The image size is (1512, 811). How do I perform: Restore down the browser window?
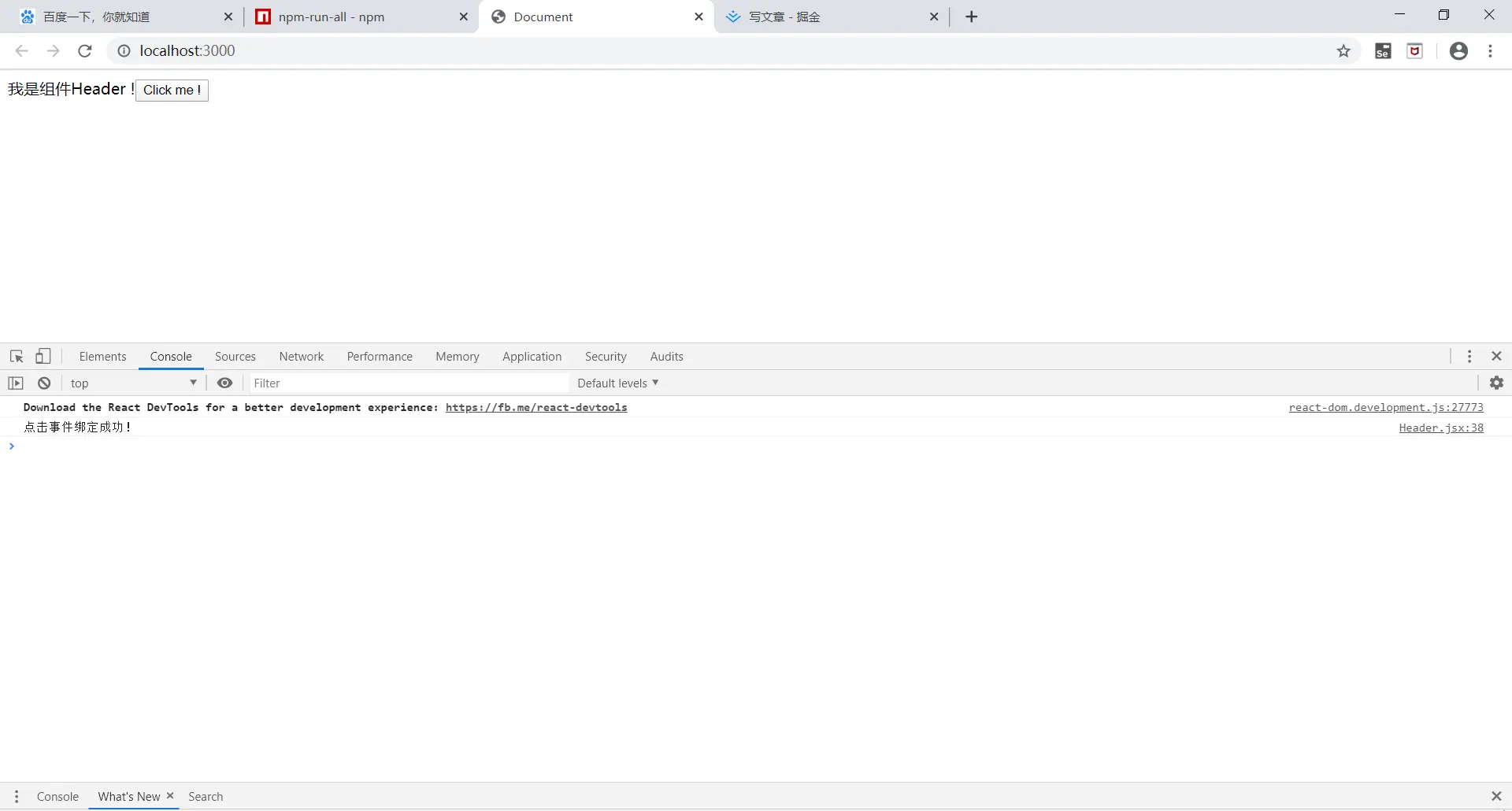coord(1443,15)
